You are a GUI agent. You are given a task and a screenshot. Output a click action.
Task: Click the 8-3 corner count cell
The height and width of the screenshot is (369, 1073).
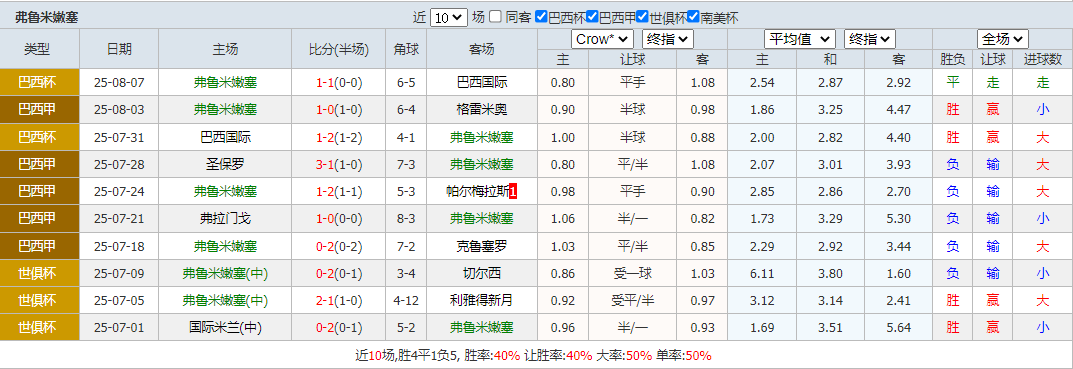406,218
